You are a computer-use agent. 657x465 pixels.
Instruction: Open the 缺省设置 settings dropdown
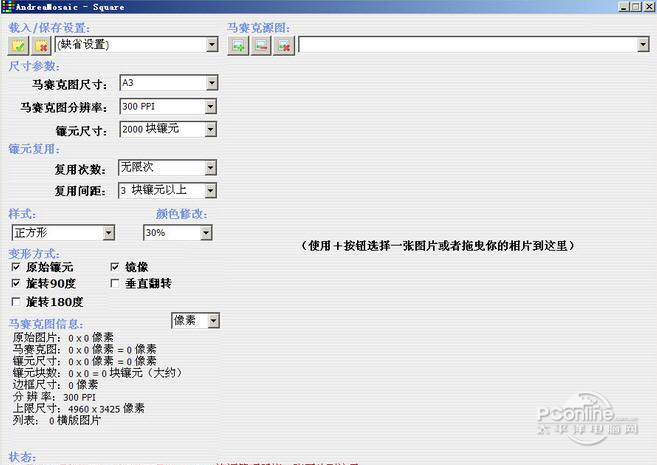click(212, 44)
